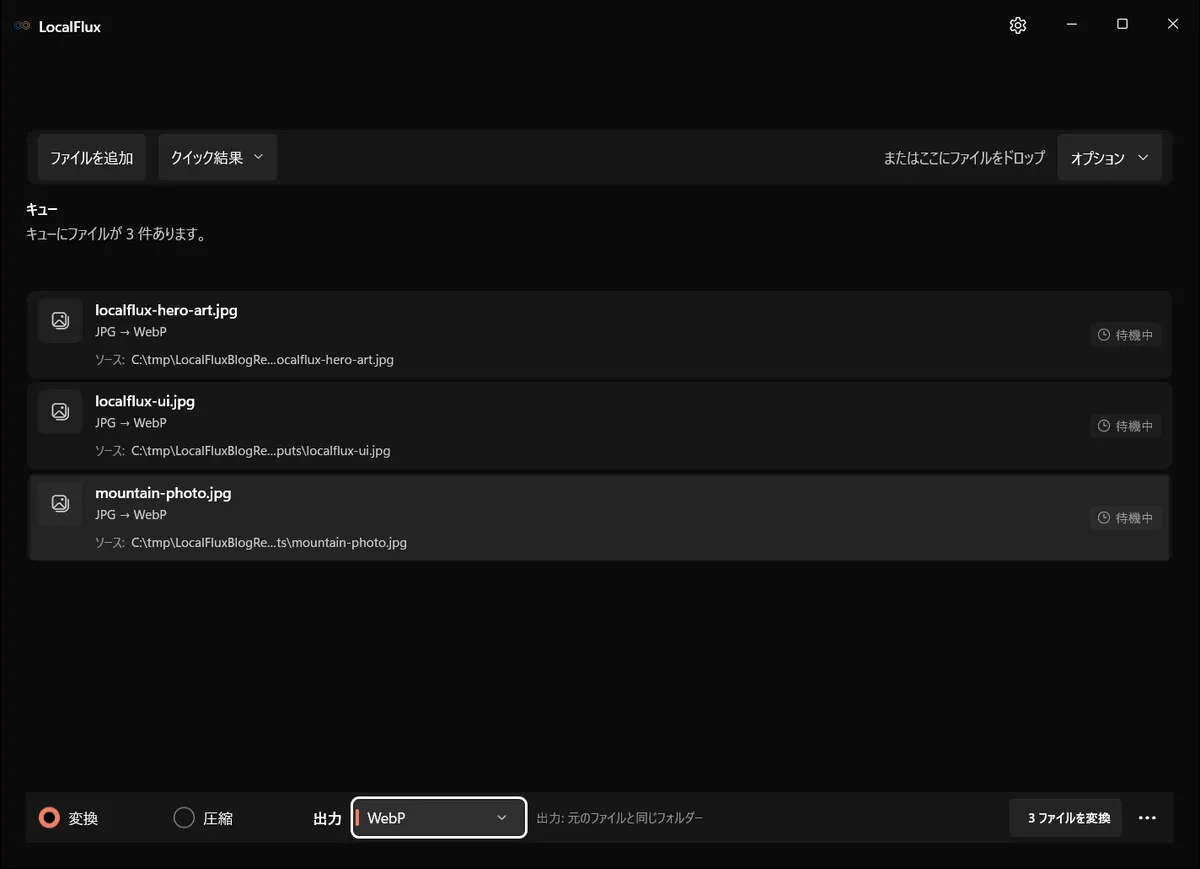Close the LocalFlux window
The width and height of the screenshot is (1200, 869).
pyautogui.click(x=1173, y=25)
